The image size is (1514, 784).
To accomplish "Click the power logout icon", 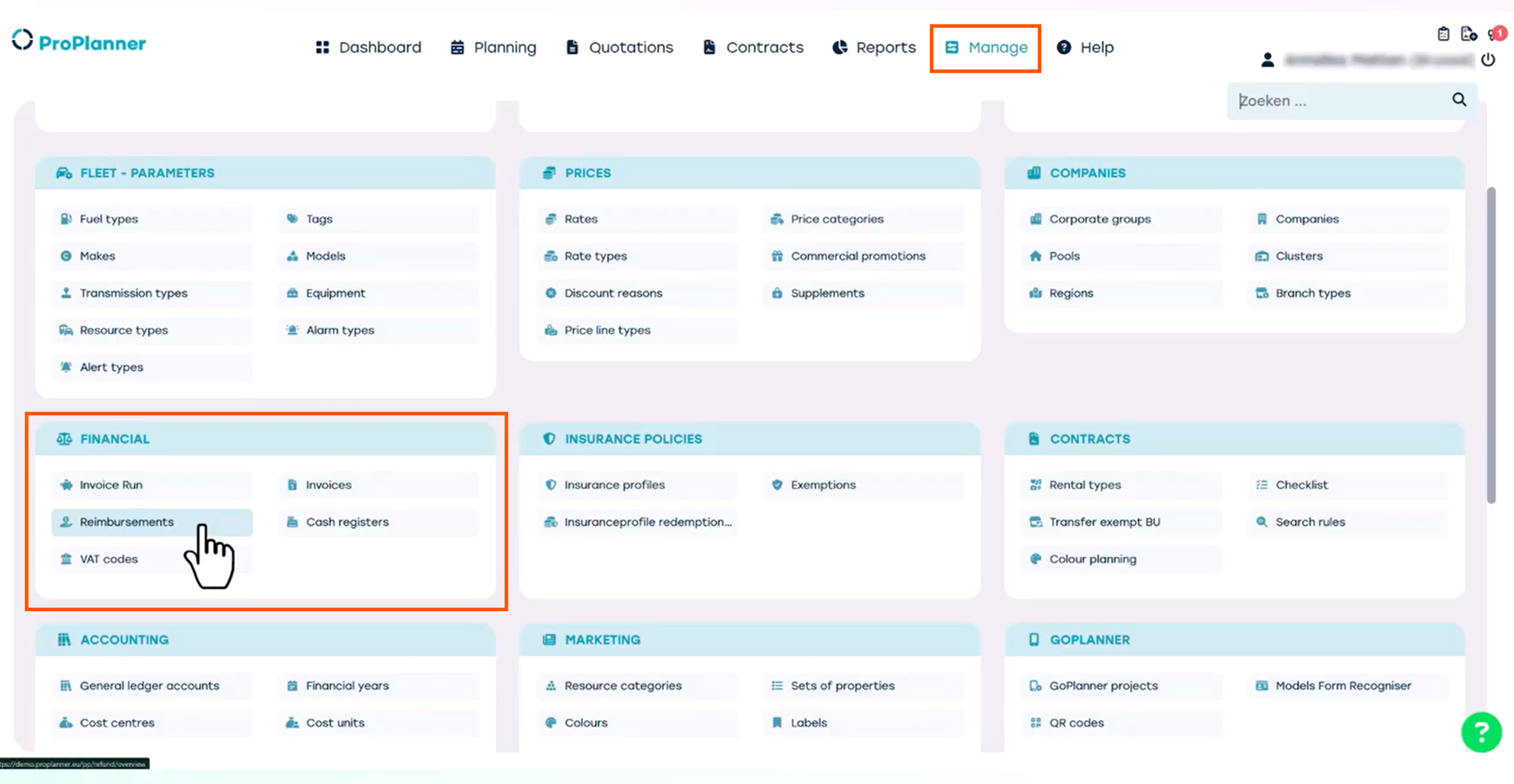I will coord(1488,60).
